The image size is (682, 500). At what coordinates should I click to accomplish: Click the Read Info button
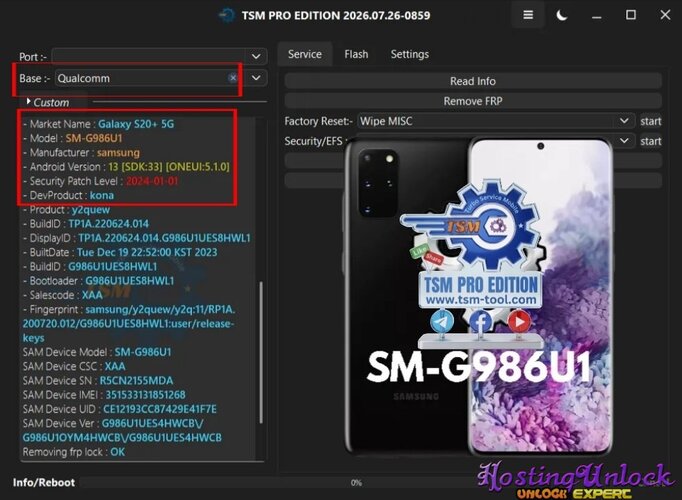pyautogui.click(x=473, y=81)
